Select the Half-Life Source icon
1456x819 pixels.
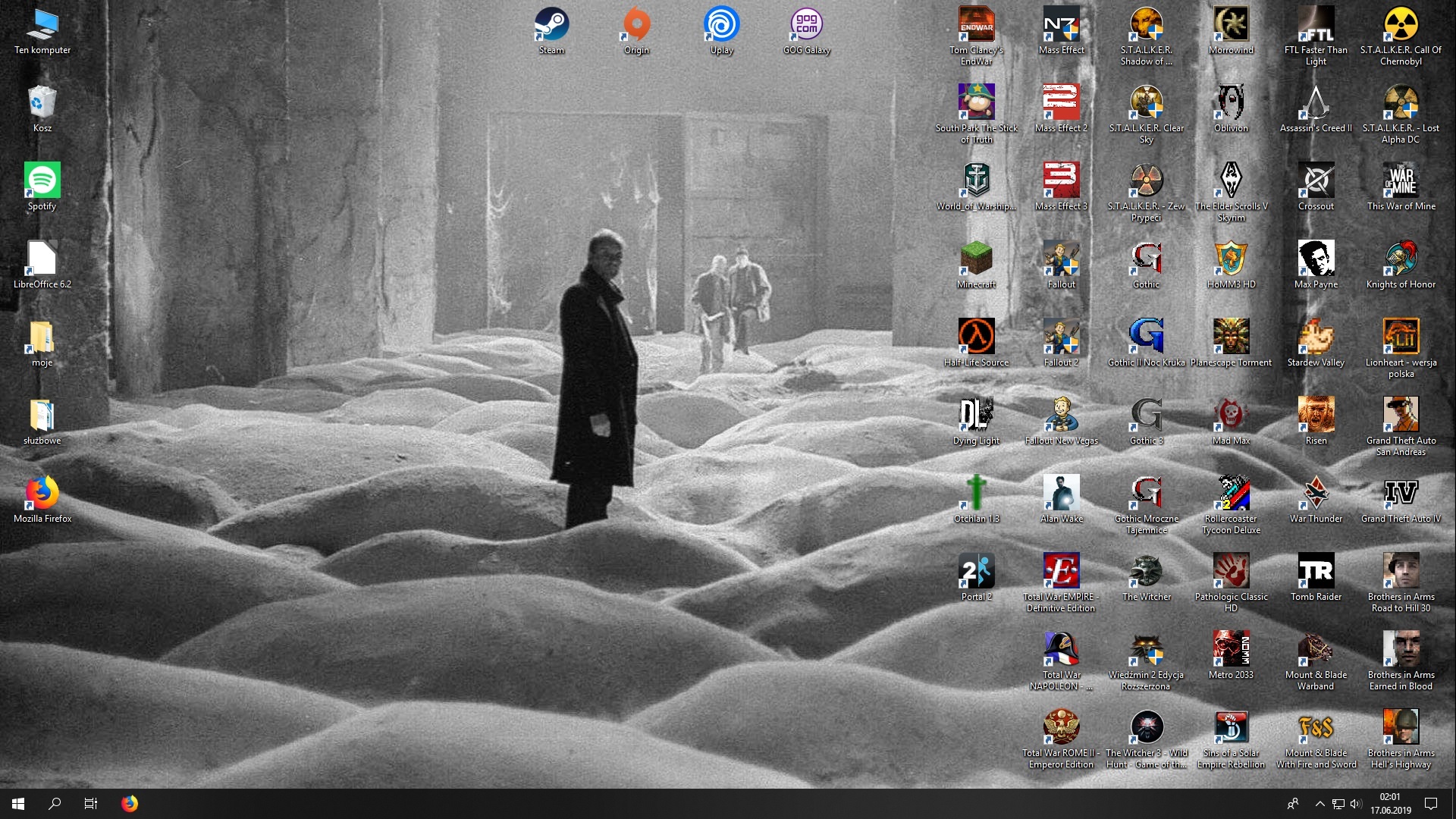976,337
